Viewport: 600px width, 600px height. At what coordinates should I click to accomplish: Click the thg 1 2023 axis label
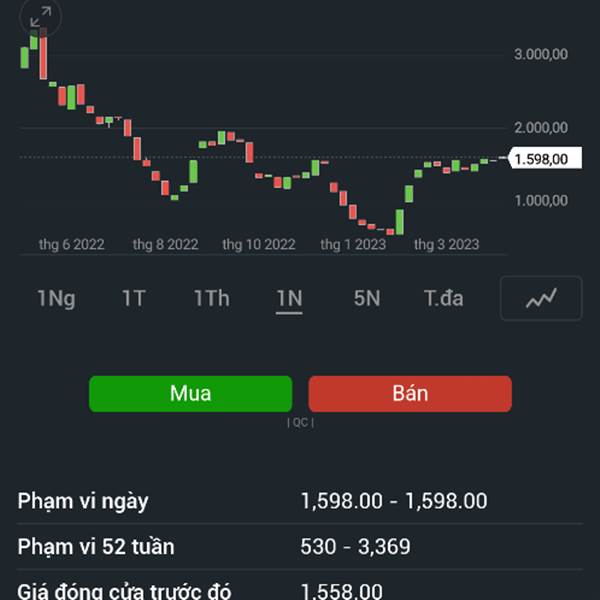click(x=353, y=244)
